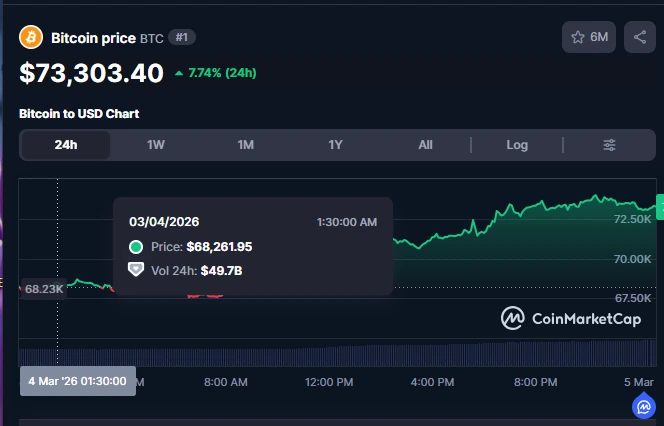This screenshot has height=426, width=664.
Task: Toggle the Log scale option
Action: tap(517, 145)
